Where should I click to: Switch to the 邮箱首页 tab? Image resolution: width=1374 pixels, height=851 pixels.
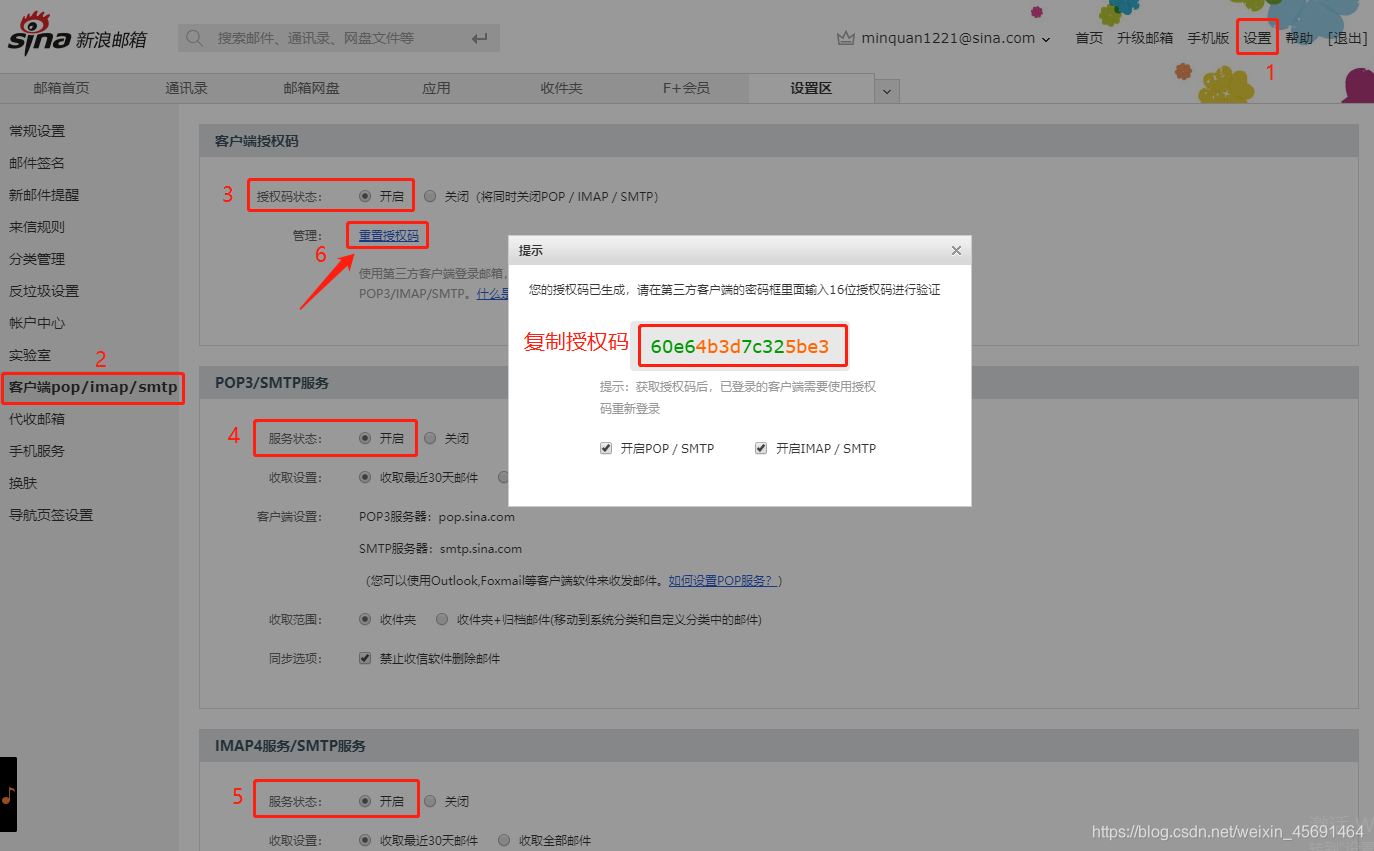click(x=62, y=88)
